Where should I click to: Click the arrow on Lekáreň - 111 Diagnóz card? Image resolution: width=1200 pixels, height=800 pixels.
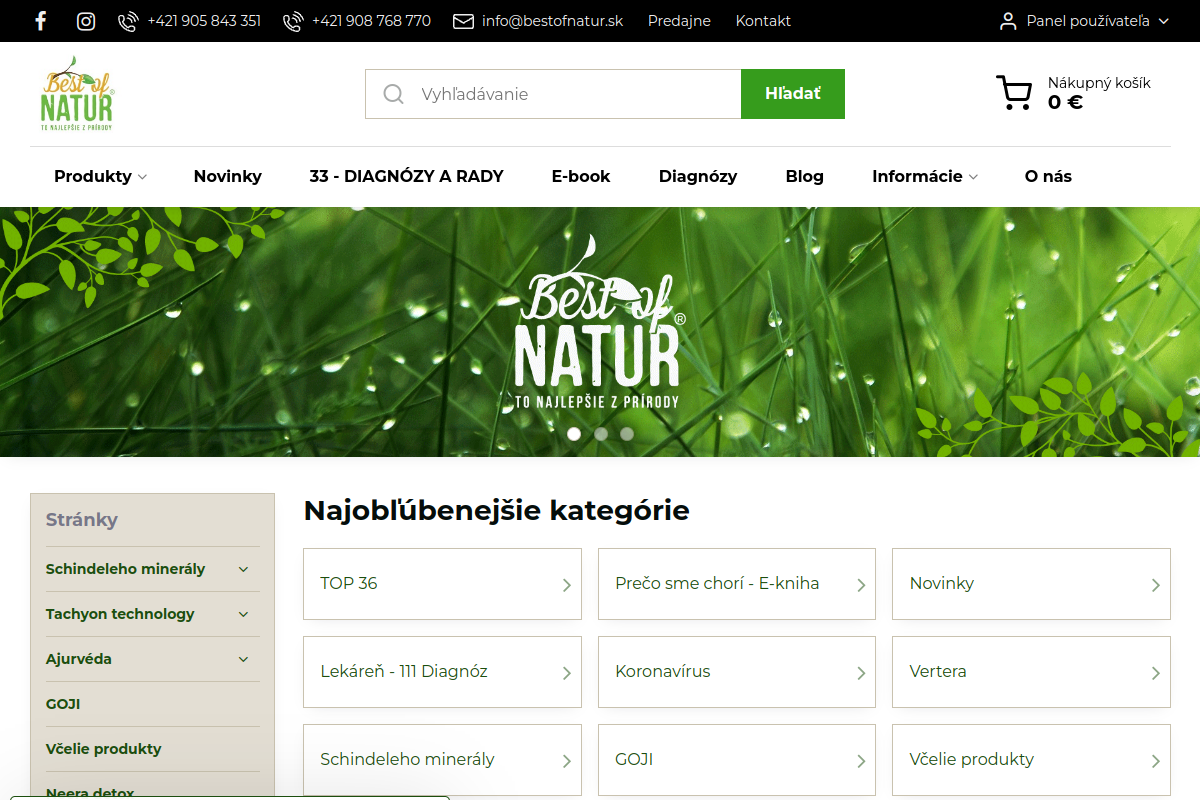tap(566, 673)
